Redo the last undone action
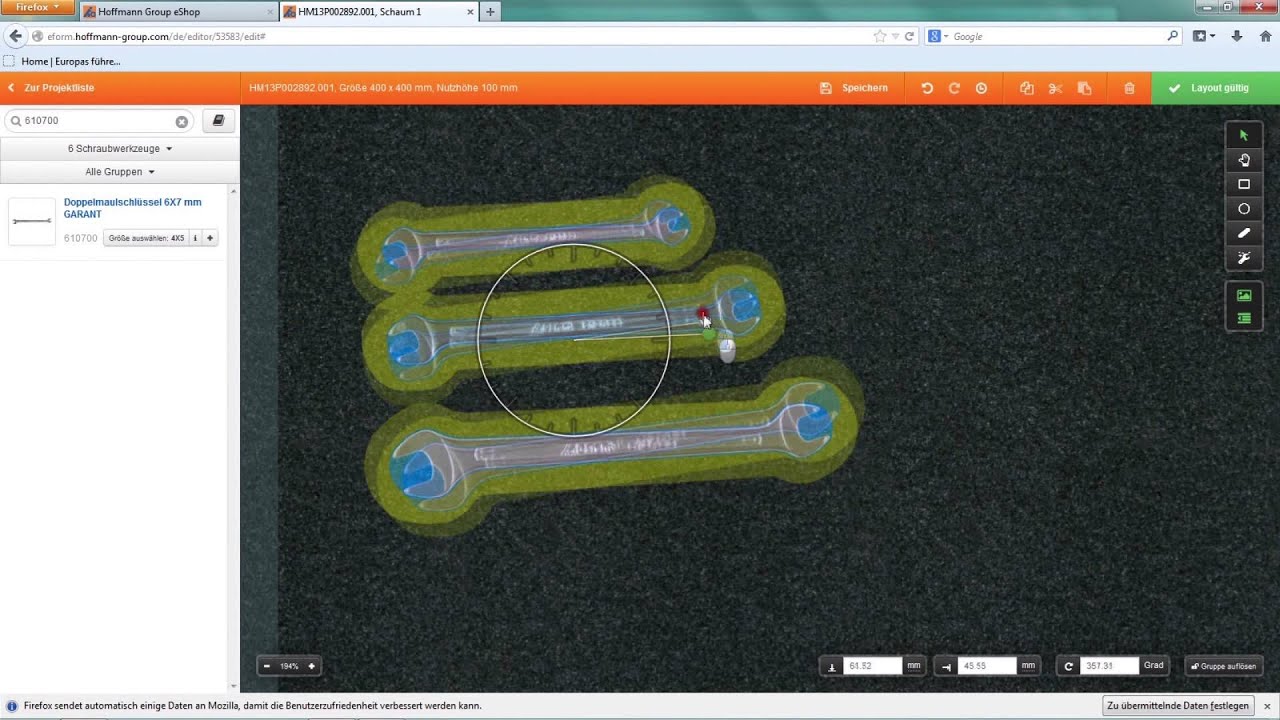The width and height of the screenshot is (1280, 720). point(954,88)
